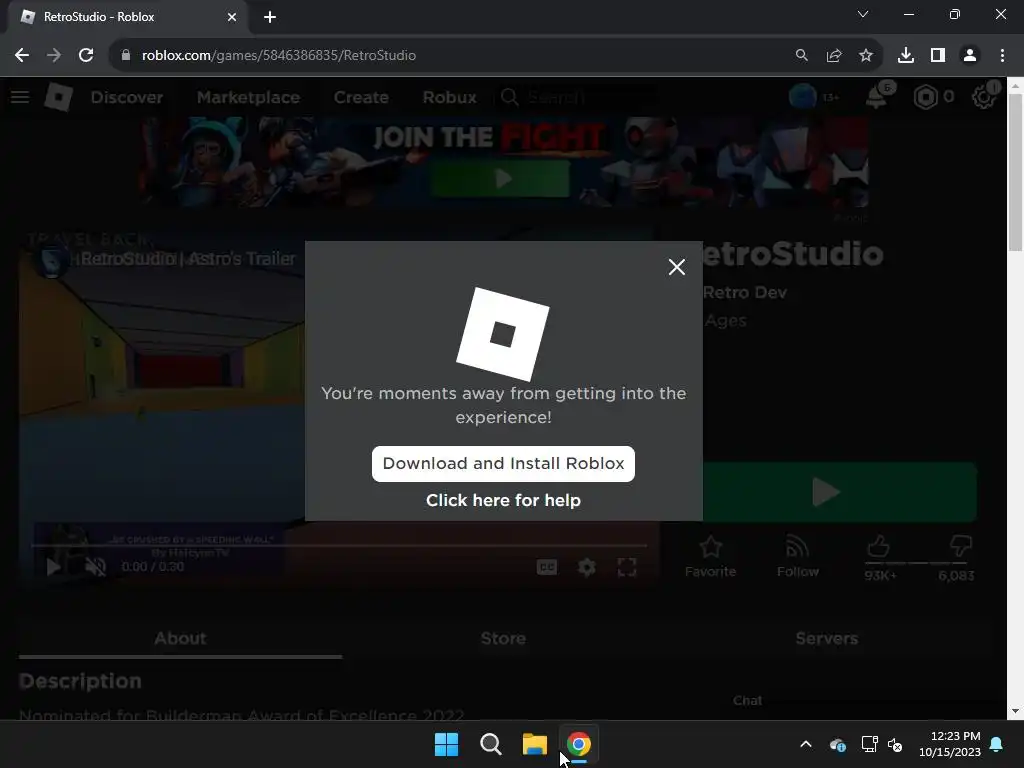Click the Roblox search field

(578, 97)
